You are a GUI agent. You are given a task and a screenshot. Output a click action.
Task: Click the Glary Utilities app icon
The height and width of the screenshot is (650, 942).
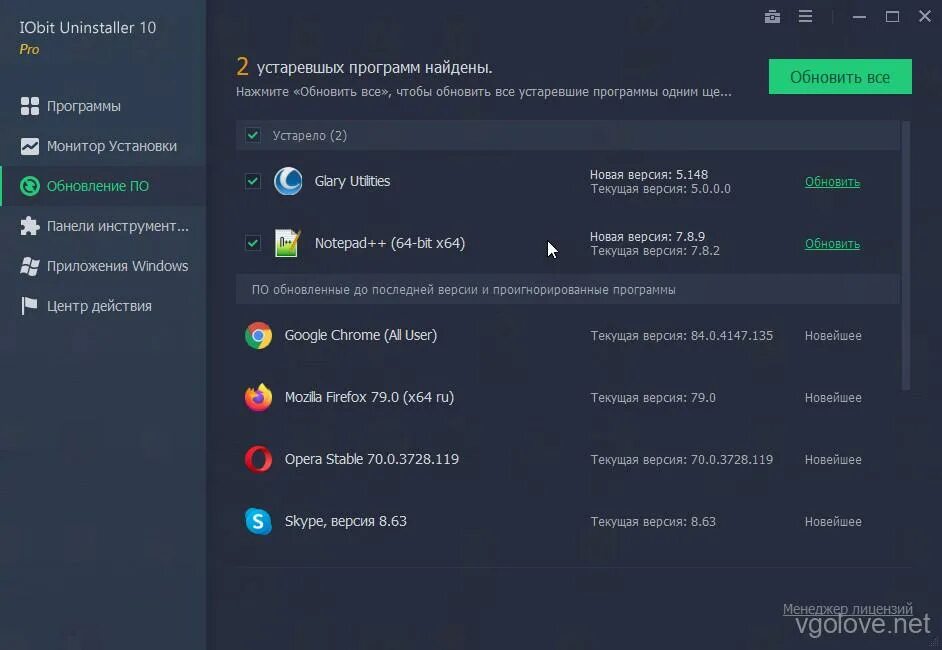[288, 181]
